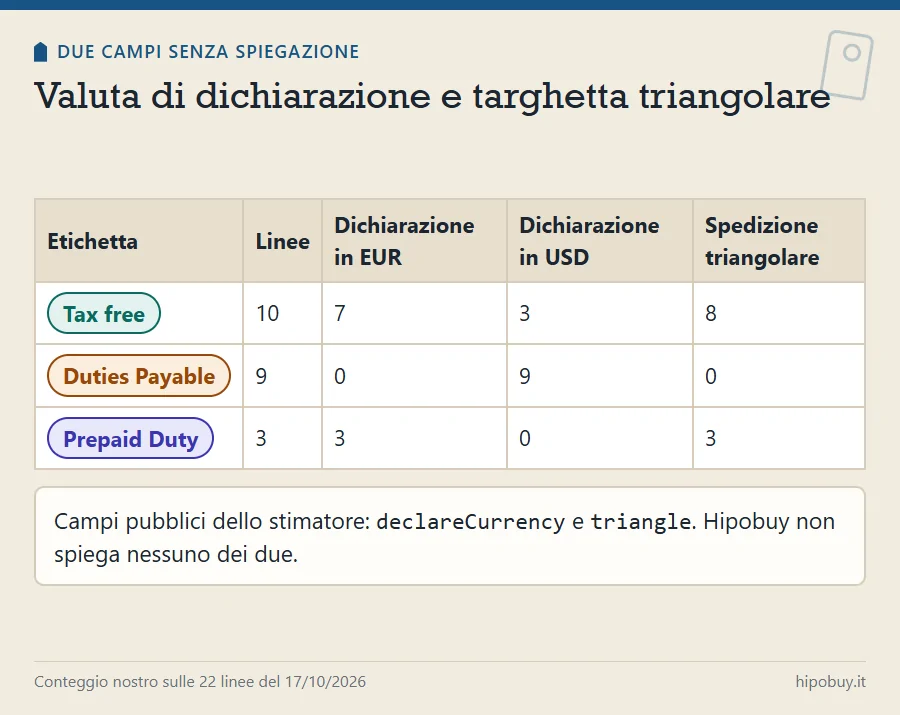
Task: Click the 'triangle' code term in the note
Action: point(641,522)
